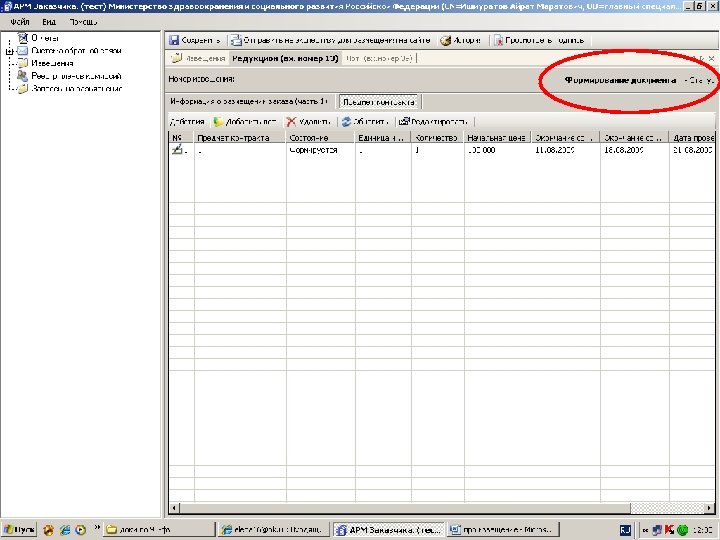Open История using its icon
This screenshot has height=540, width=720.
pos(445,40)
